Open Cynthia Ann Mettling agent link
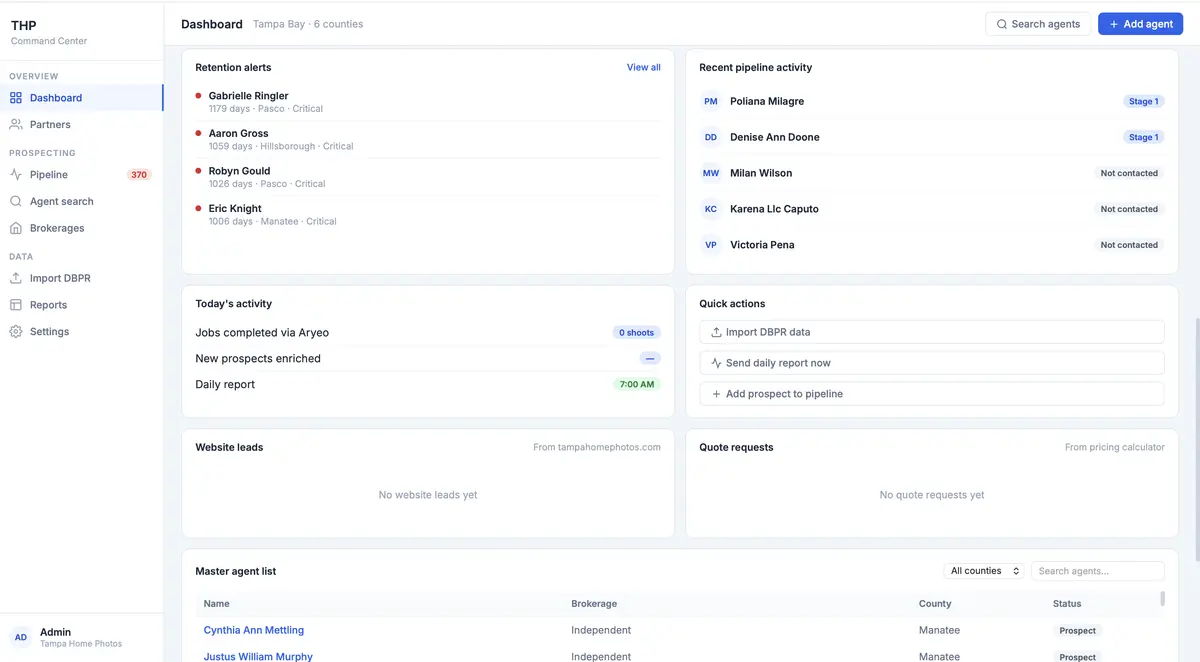This screenshot has width=1200, height=662. pyautogui.click(x=254, y=630)
